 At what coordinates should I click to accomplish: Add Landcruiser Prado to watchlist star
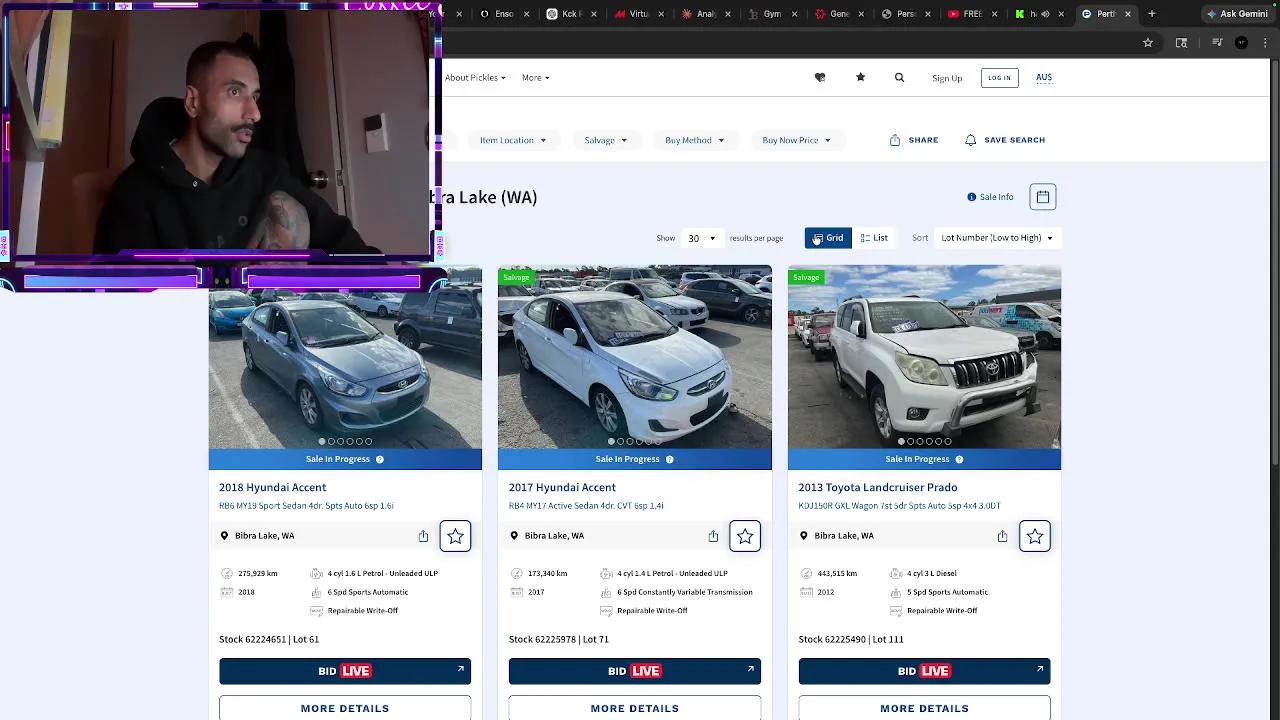[1035, 537]
